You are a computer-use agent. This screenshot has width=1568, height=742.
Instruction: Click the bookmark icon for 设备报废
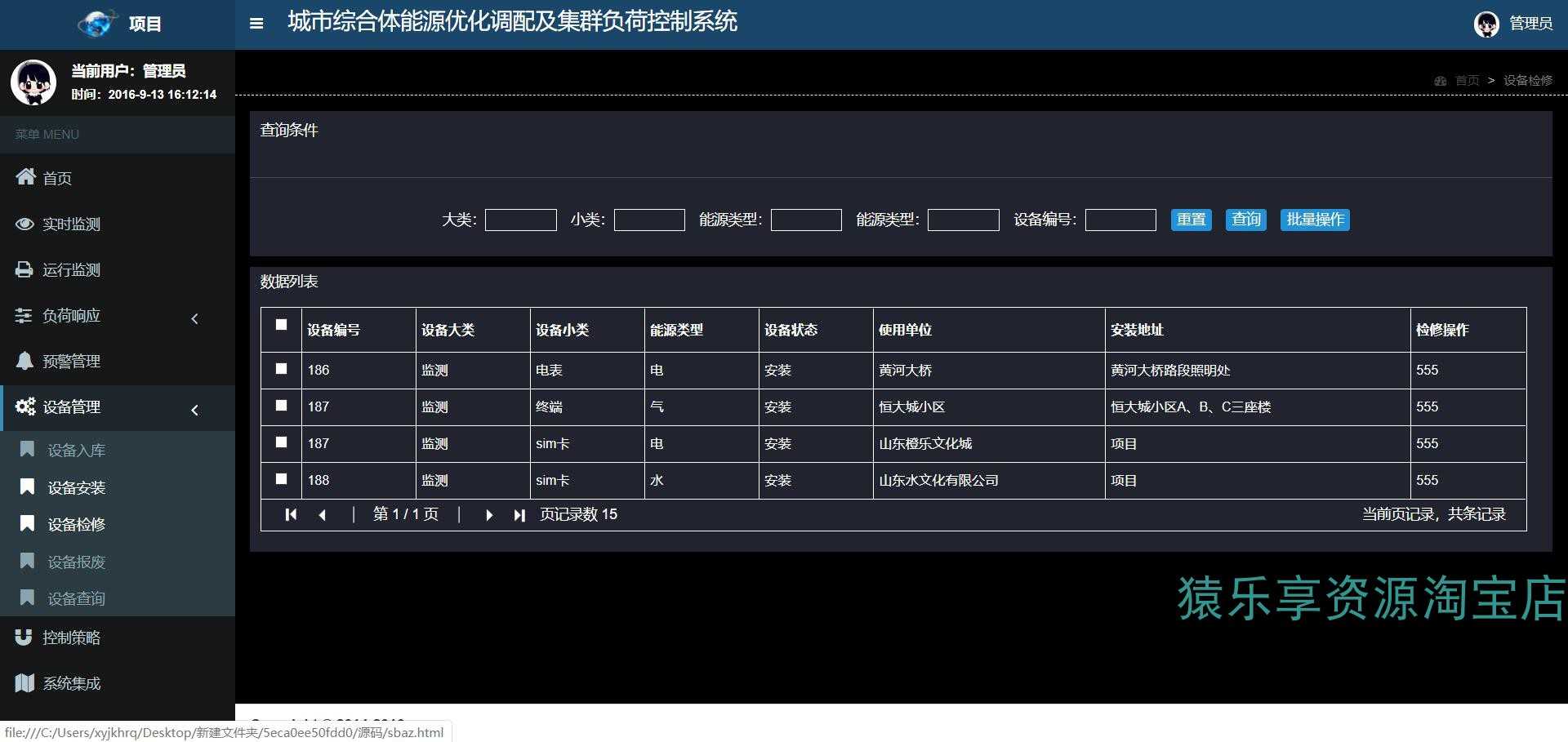(27, 561)
